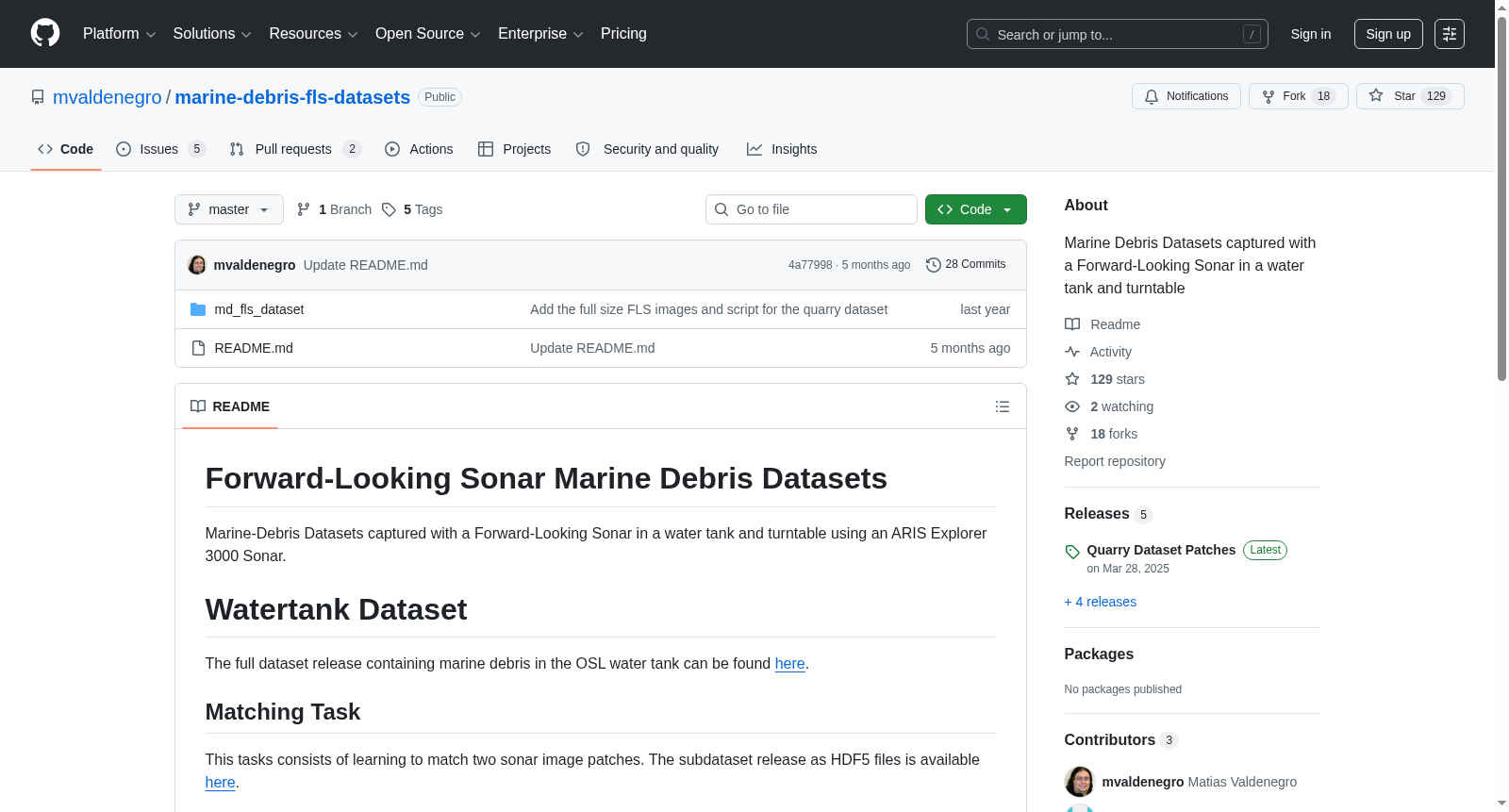The width and height of the screenshot is (1509, 812).
Task: View the 1 Branch page
Action: click(x=334, y=209)
